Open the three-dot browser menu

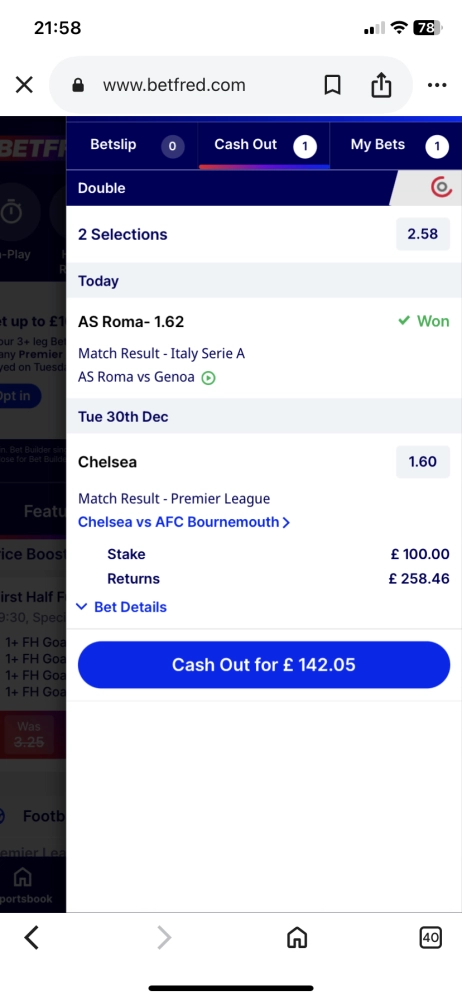[437, 85]
